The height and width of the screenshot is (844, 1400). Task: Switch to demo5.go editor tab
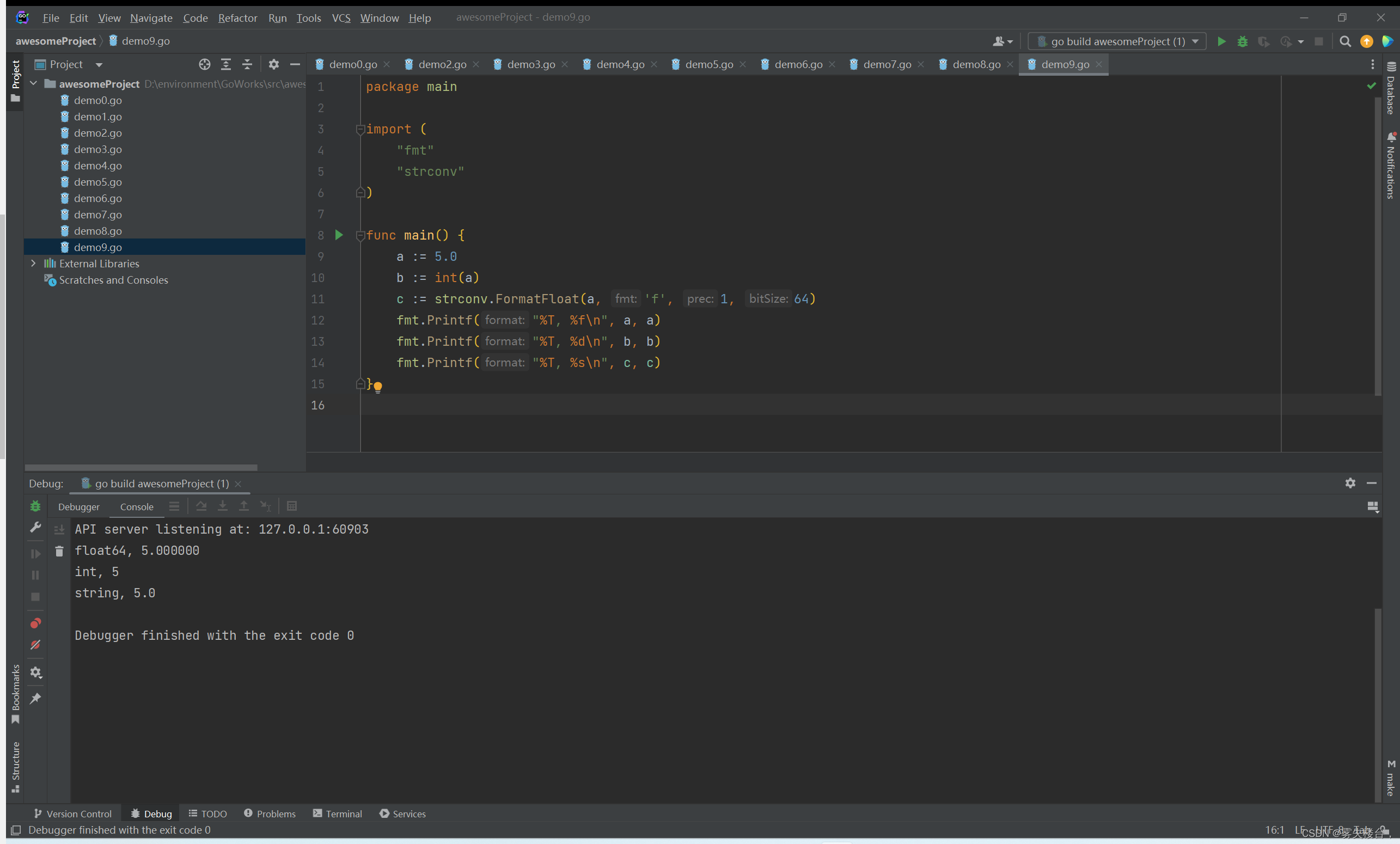coord(708,64)
